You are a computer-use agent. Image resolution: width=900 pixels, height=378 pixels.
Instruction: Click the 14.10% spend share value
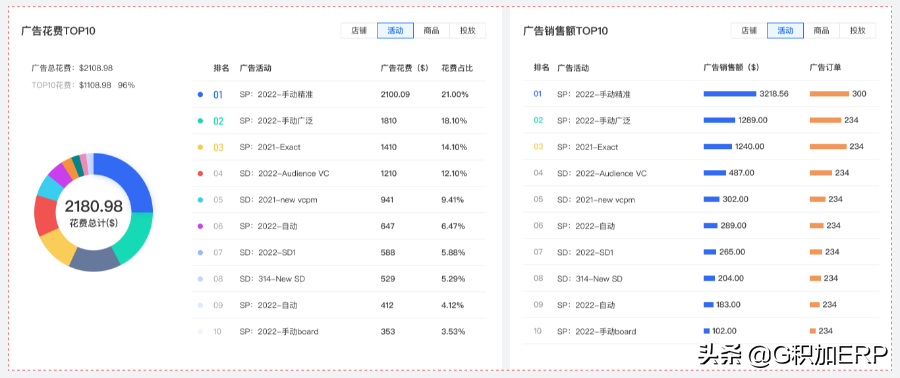click(454, 147)
